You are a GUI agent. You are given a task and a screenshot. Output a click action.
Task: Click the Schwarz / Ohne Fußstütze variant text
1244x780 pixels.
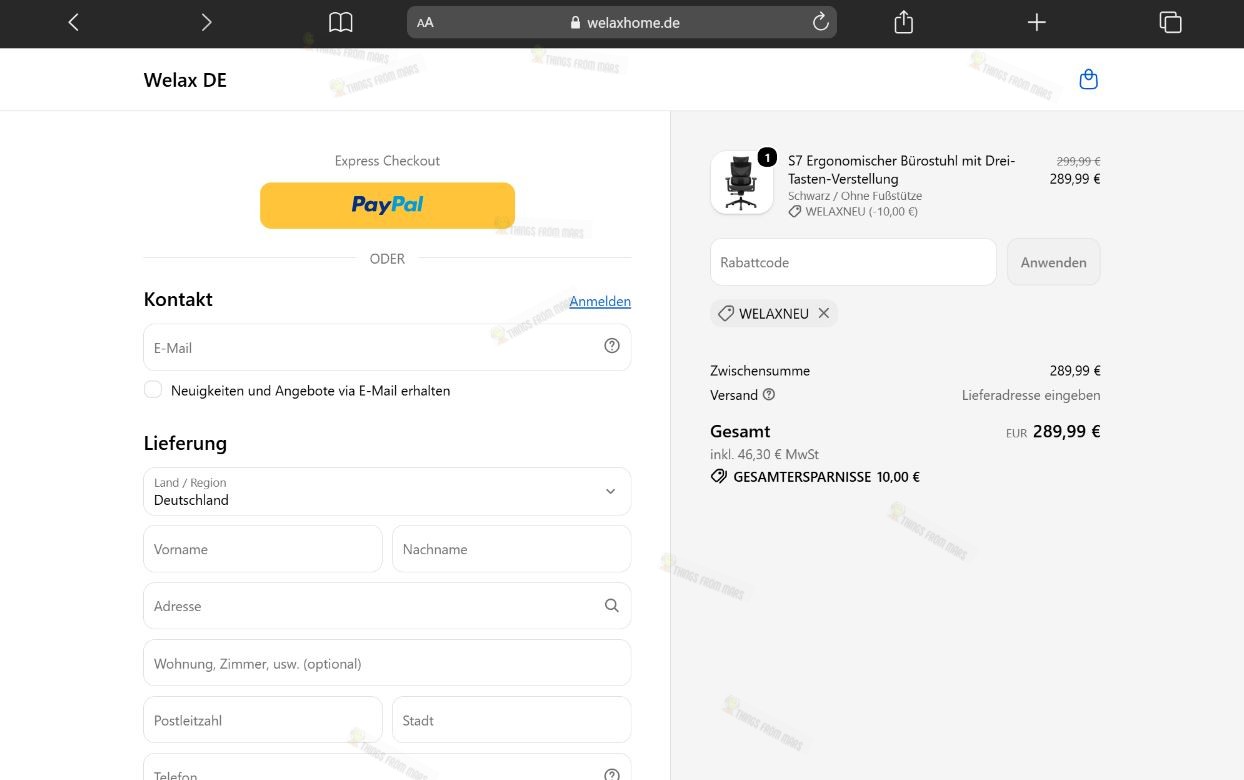(x=855, y=196)
